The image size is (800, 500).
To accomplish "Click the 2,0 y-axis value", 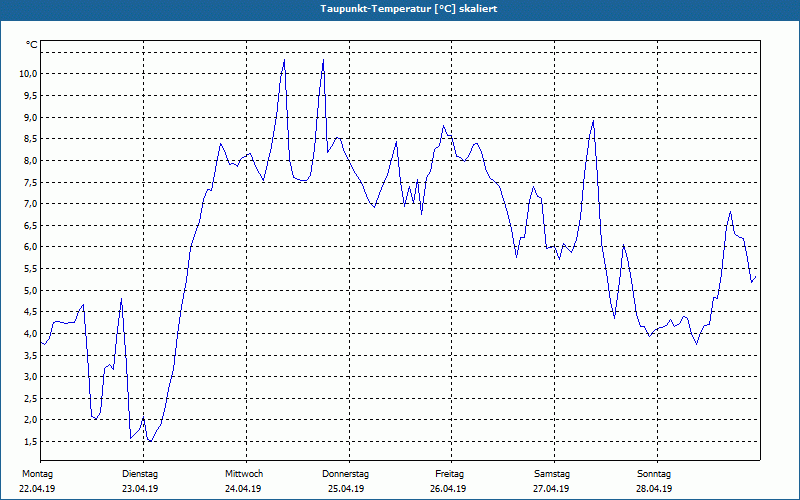I will pos(30,420).
